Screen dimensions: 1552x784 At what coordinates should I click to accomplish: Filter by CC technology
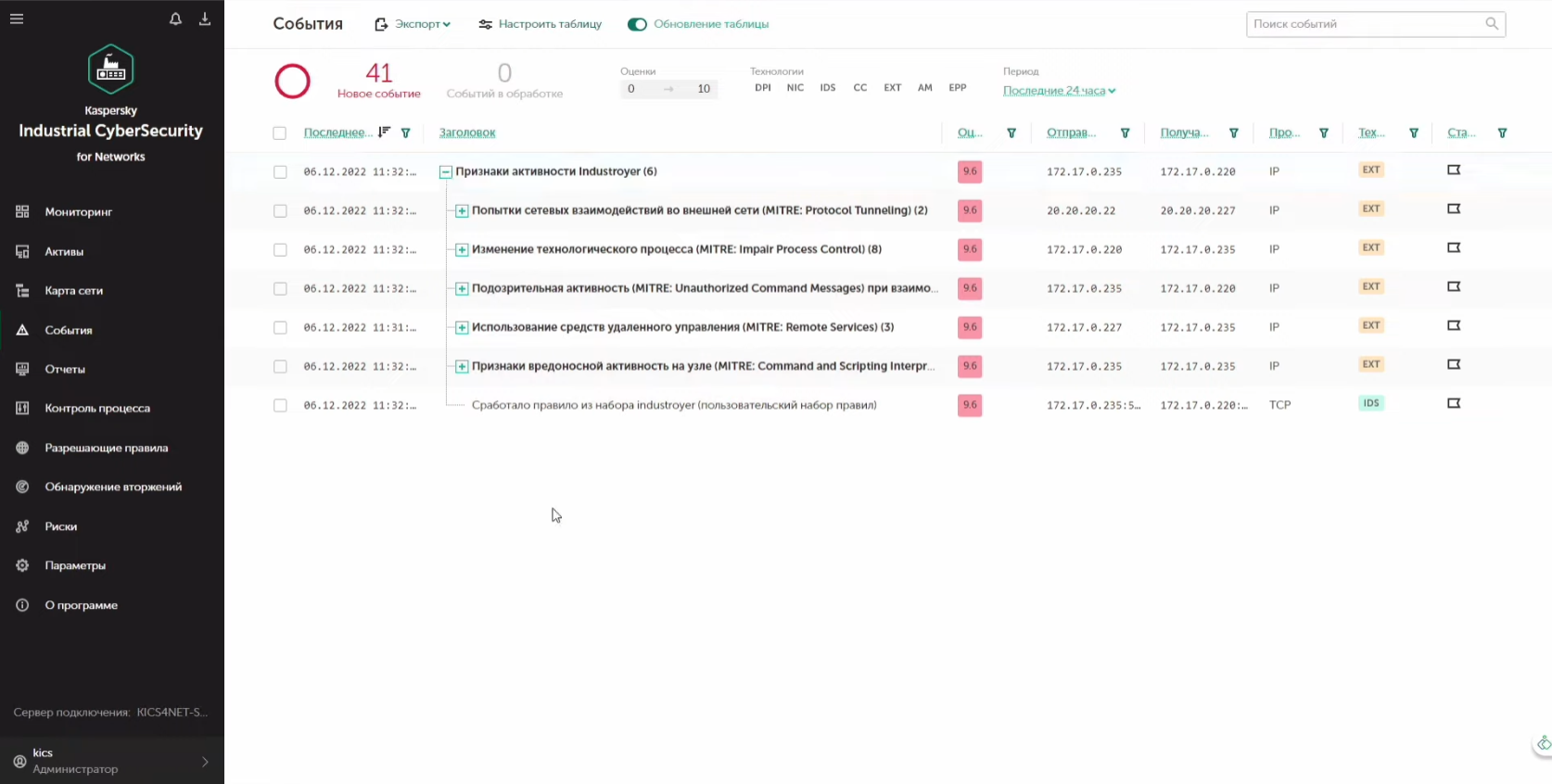point(860,88)
